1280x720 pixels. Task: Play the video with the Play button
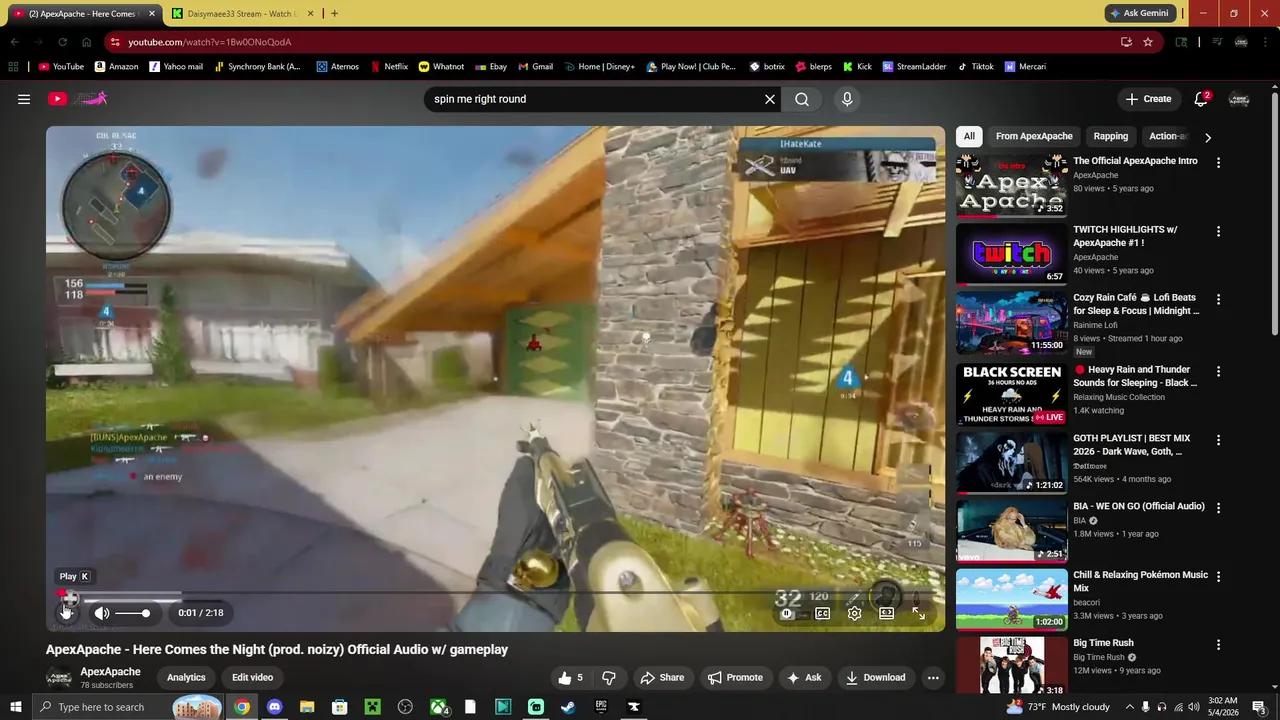click(66, 612)
